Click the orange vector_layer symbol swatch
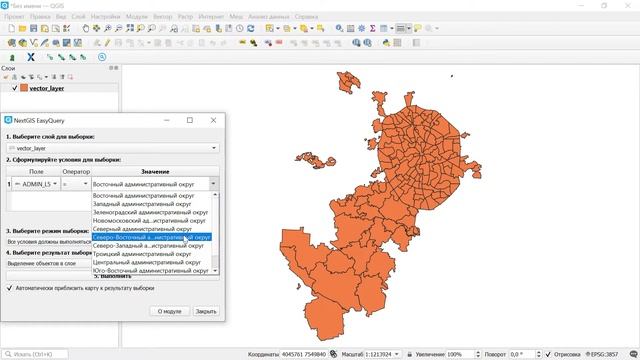640x360 pixels. (24, 88)
